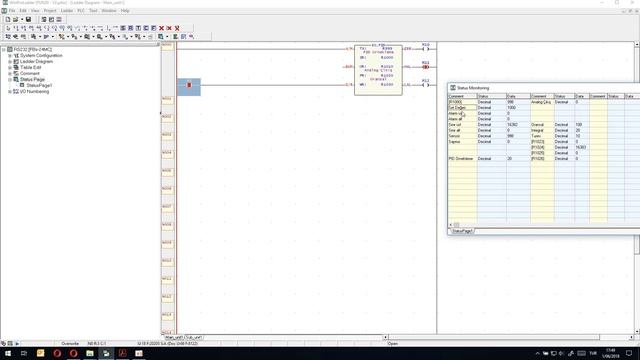Expand the System Configuration tree node
The height and width of the screenshot is (360, 640).
(10, 56)
